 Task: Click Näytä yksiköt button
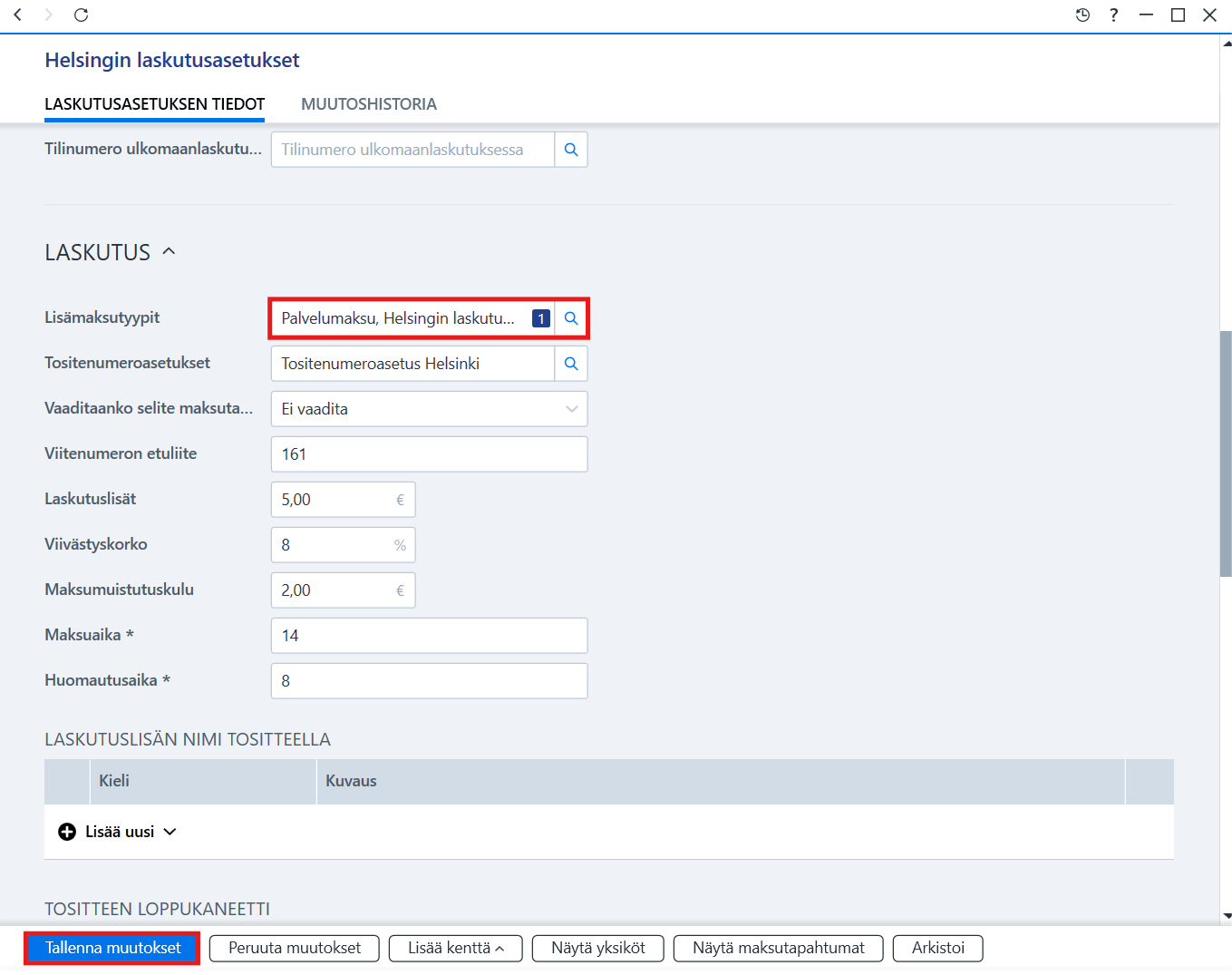click(x=598, y=948)
